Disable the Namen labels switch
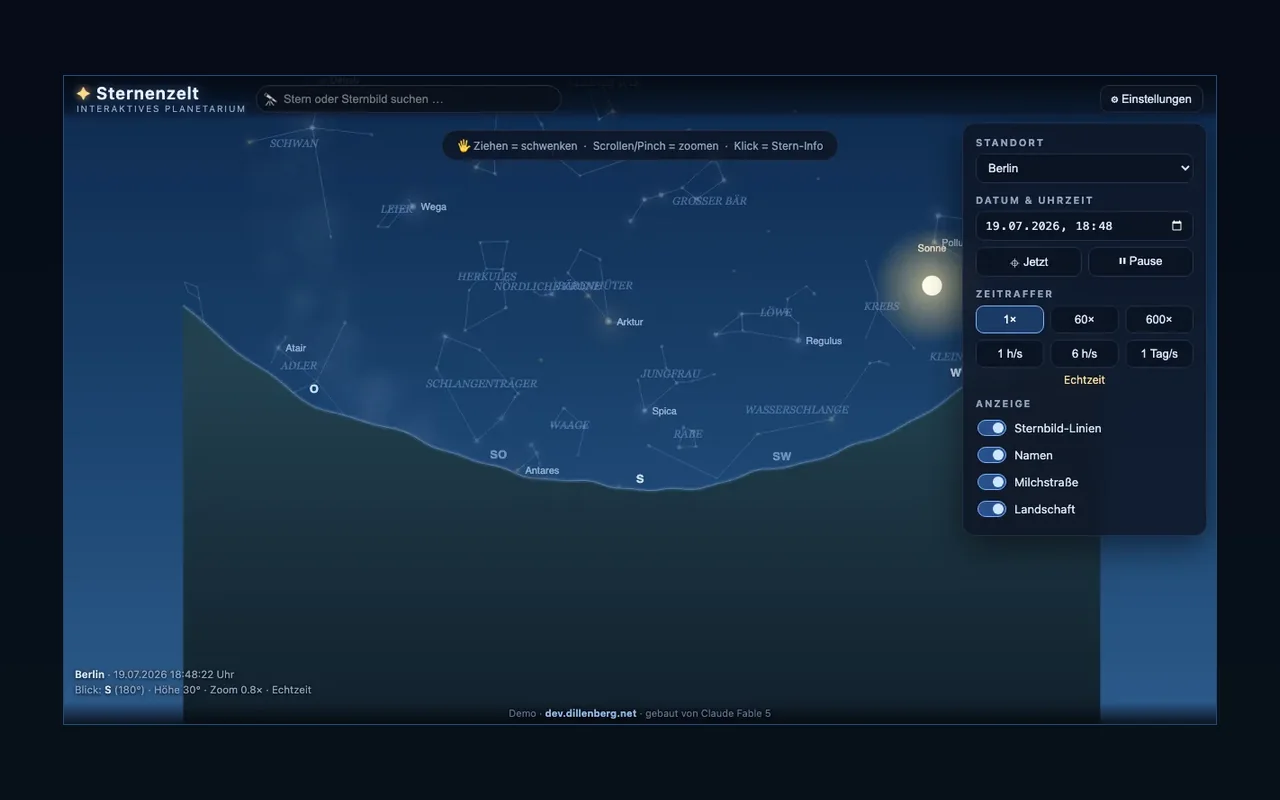The image size is (1280, 800). tap(992, 455)
